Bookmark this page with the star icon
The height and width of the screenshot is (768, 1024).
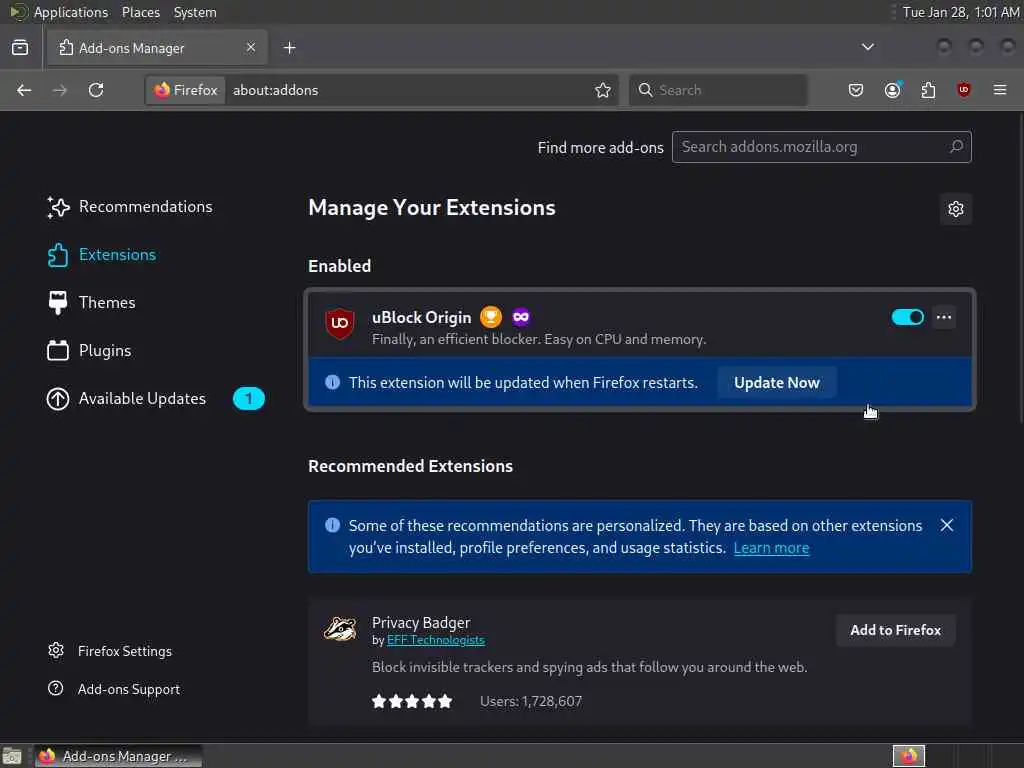tap(603, 90)
